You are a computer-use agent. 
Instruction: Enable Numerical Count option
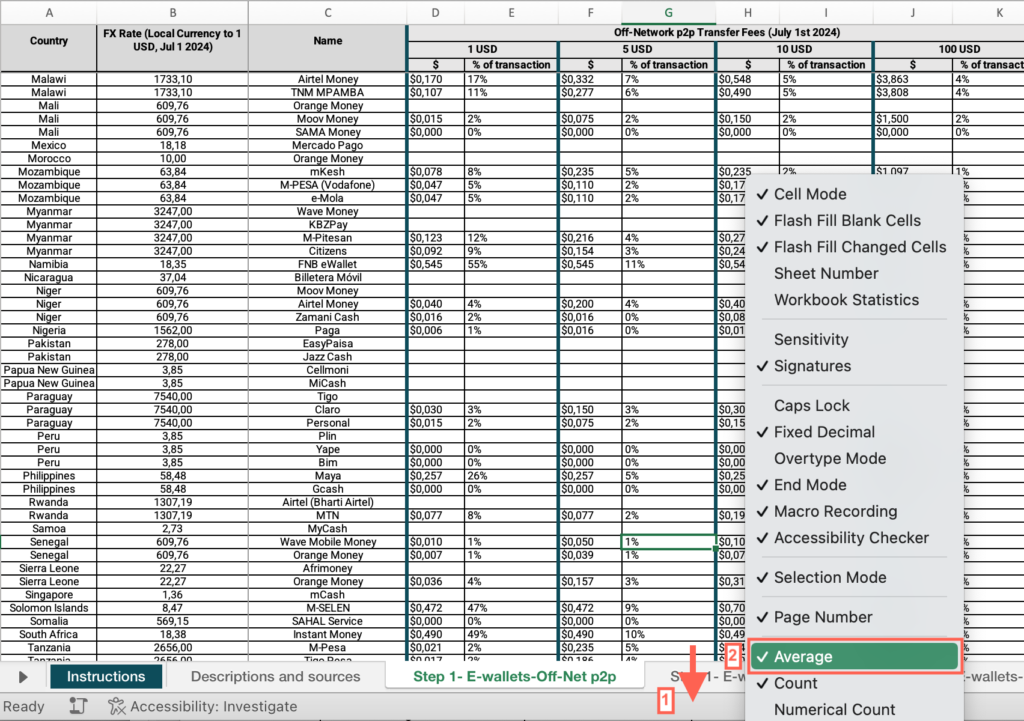(854, 709)
